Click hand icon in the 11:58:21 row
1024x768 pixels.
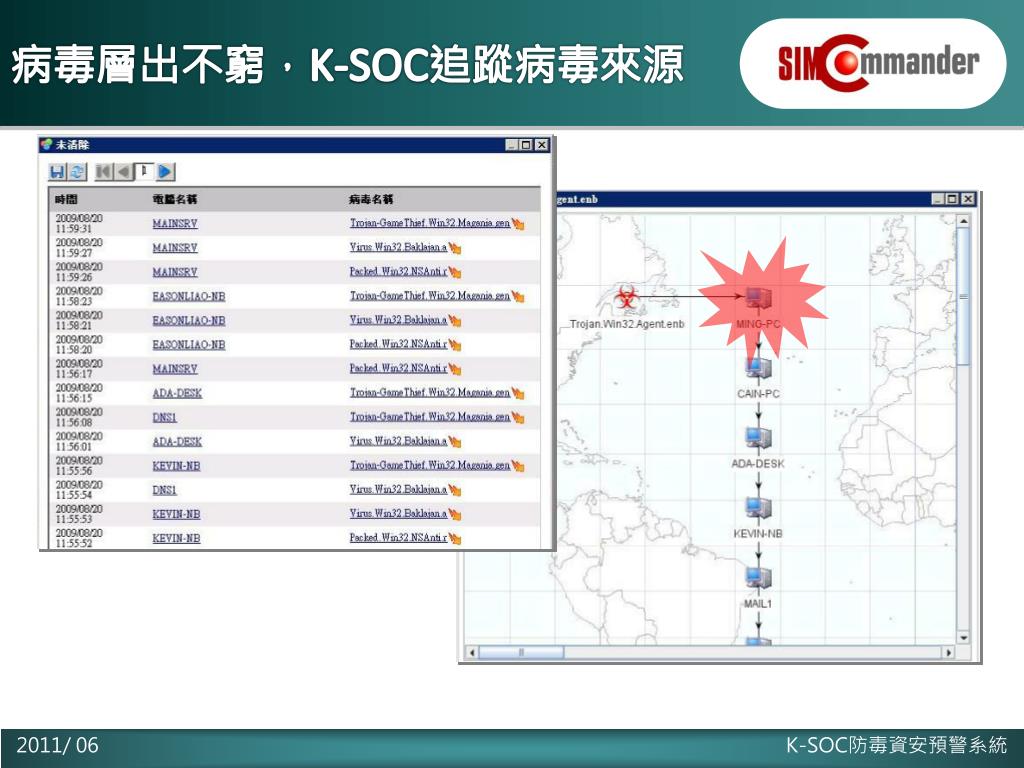455,320
